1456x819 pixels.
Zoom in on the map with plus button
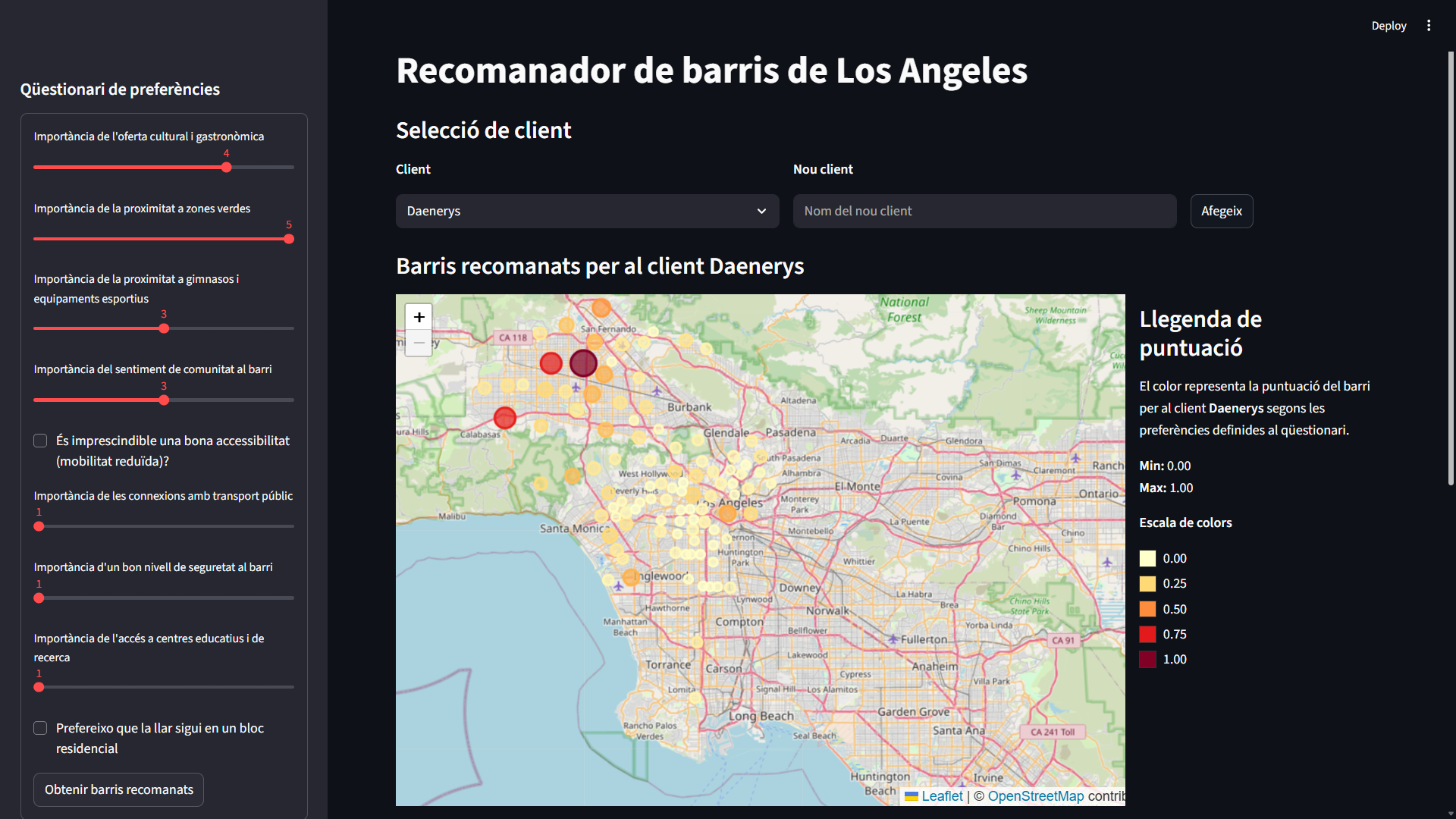pos(419,317)
